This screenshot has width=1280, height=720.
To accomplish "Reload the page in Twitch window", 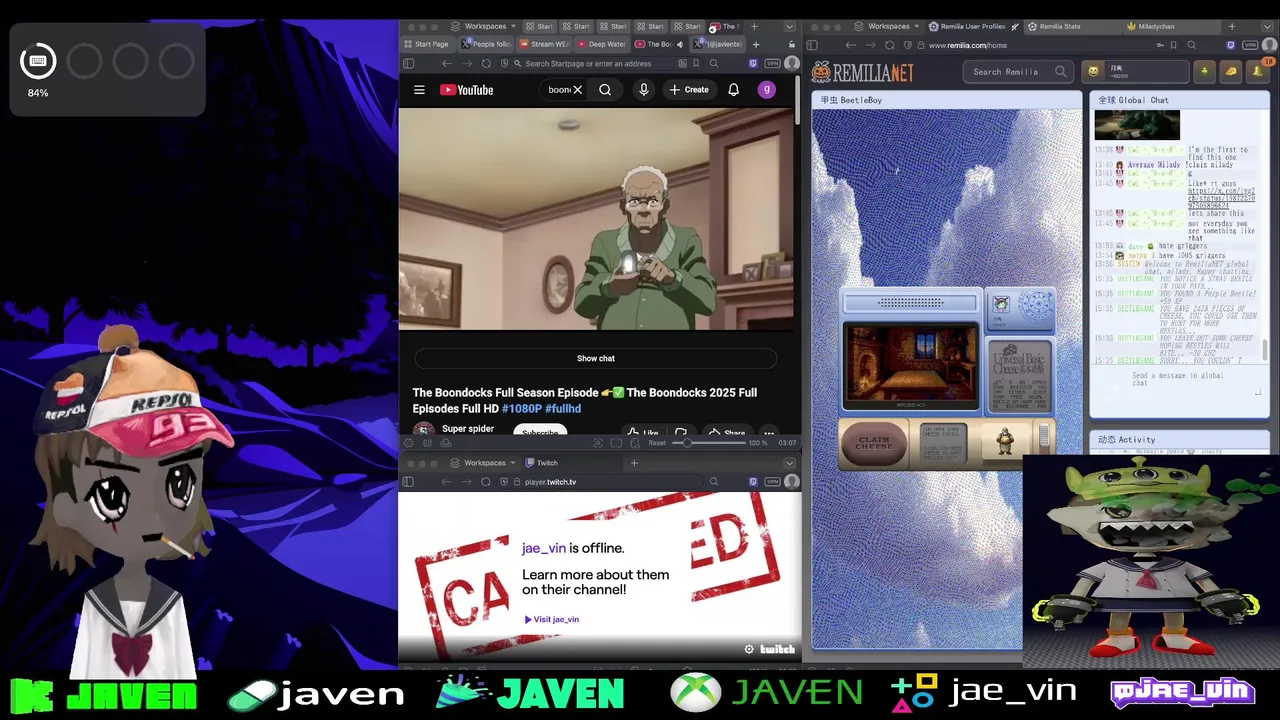I will click(x=486, y=482).
